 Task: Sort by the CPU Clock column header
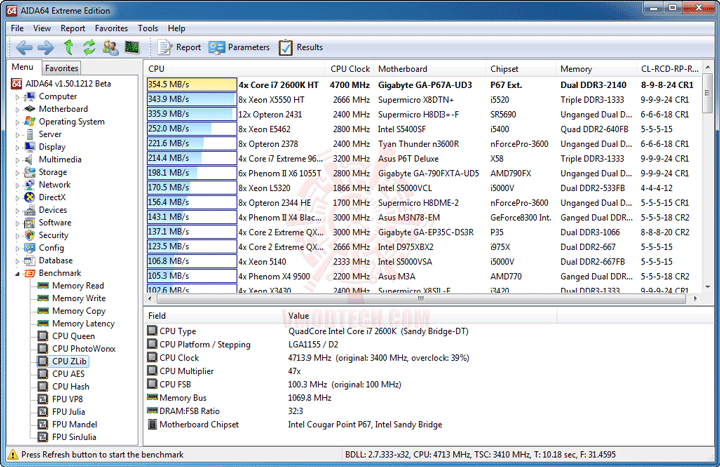[x=350, y=69]
